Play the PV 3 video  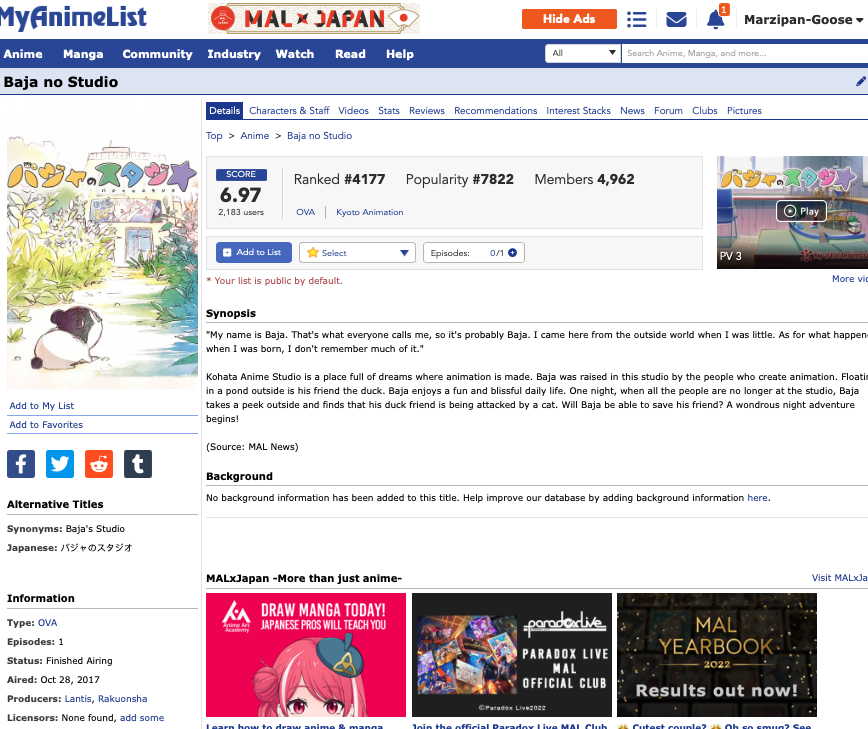click(801, 211)
